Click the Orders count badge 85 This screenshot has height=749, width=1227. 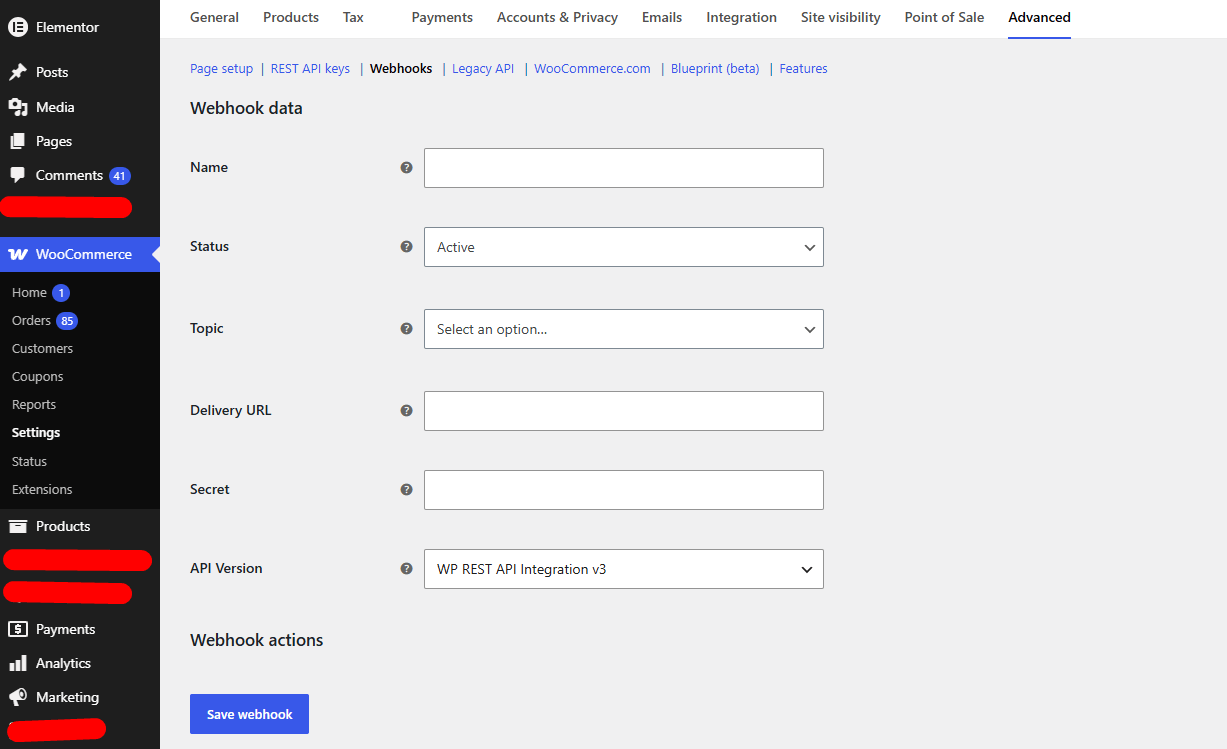67,321
